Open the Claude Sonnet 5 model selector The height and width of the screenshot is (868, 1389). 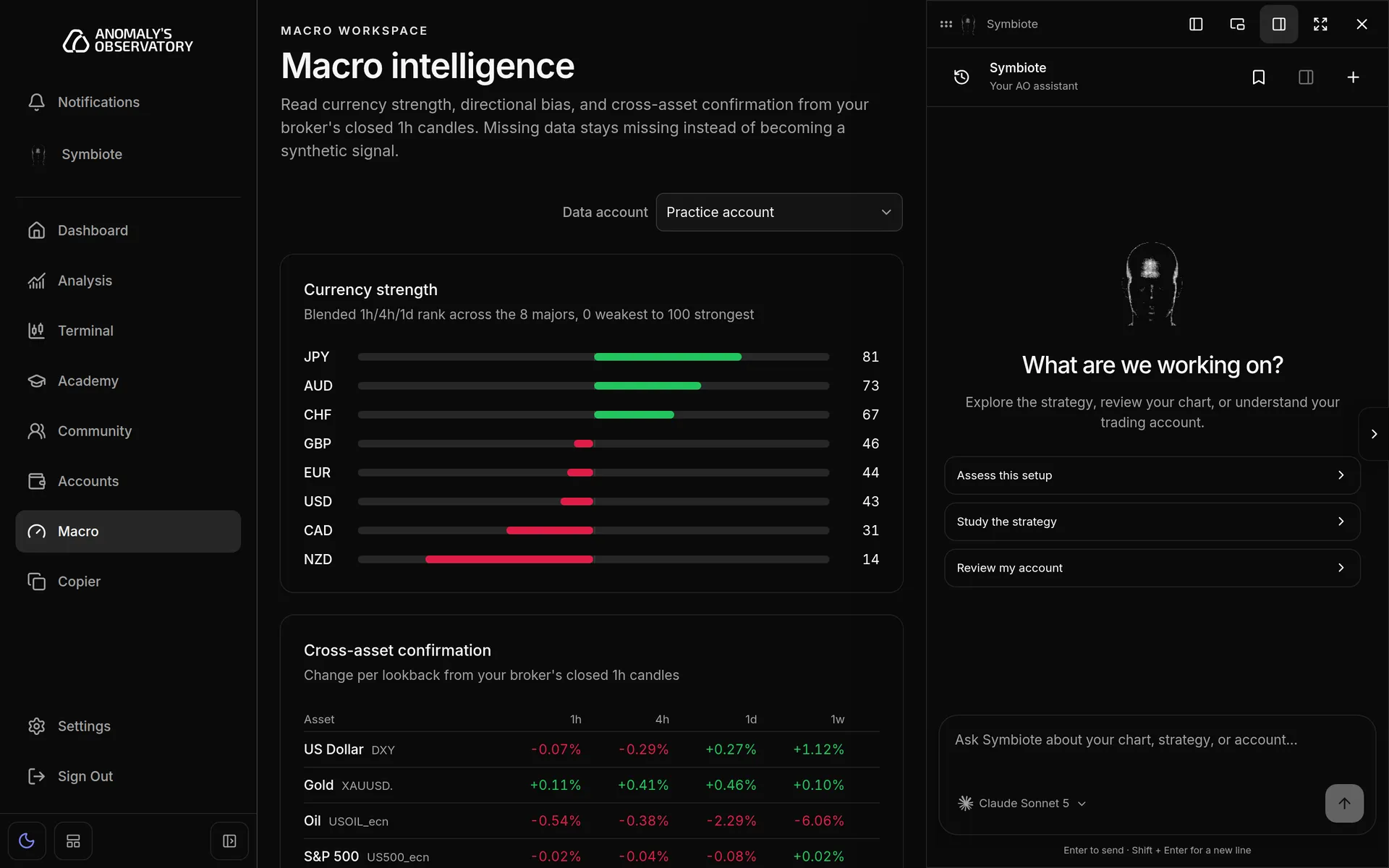pyautogui.click(x=1021, y=804)
